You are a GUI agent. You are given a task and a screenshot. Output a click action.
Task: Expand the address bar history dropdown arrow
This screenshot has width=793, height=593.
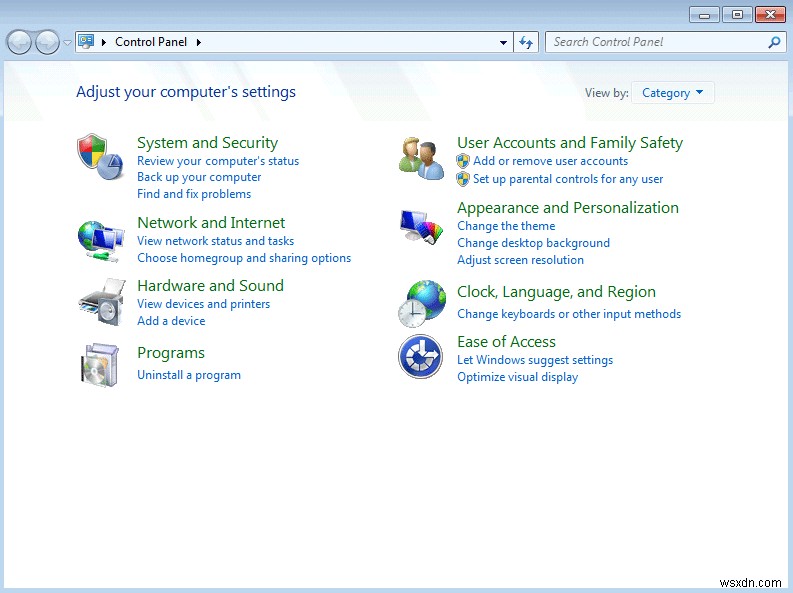503,42
